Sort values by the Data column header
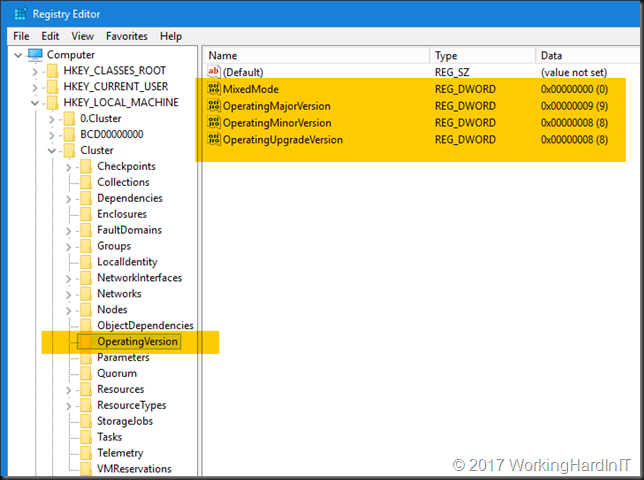Viewport: 644px width, 480px height. click(588, 55)
